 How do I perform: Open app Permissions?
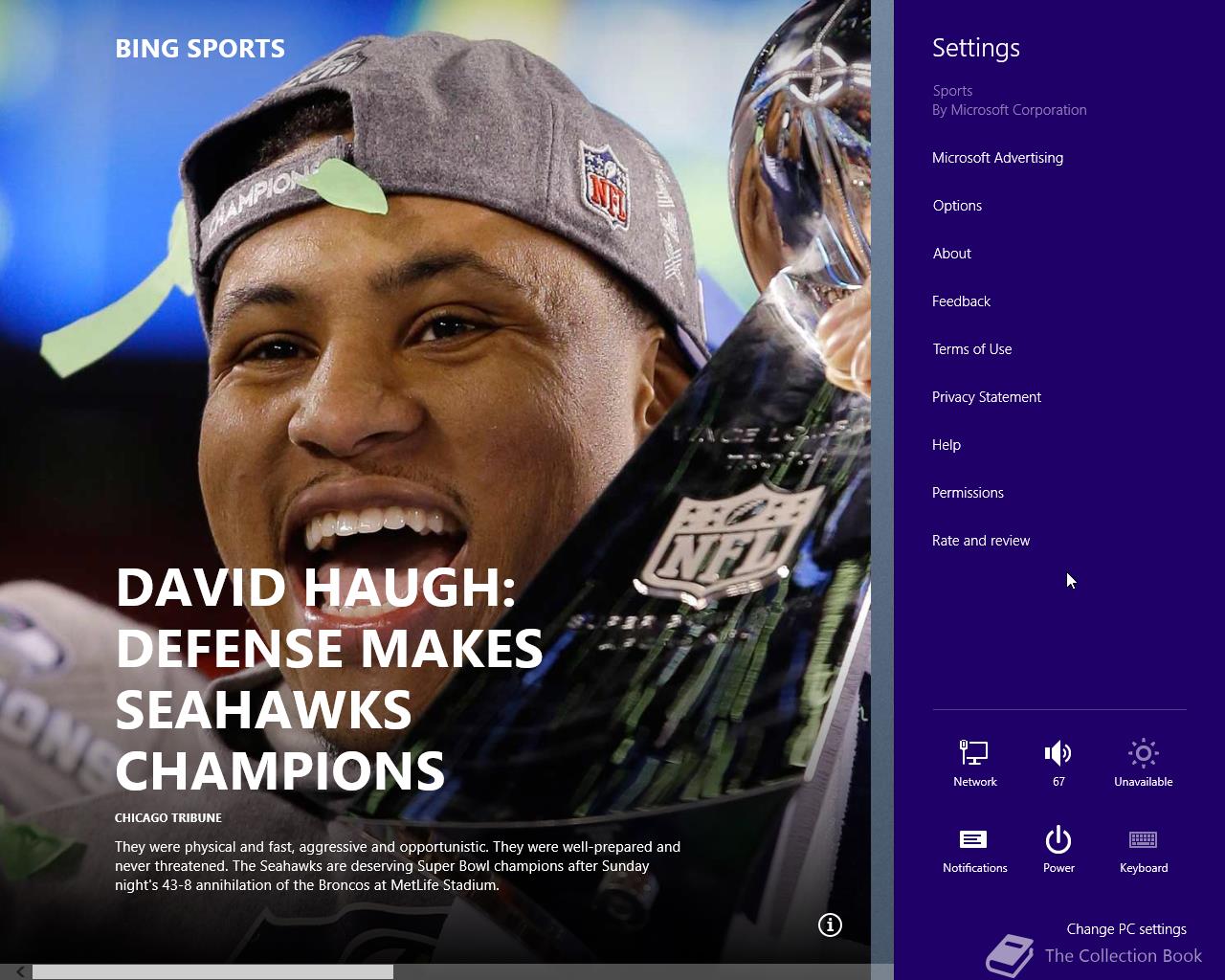(968, 493)
